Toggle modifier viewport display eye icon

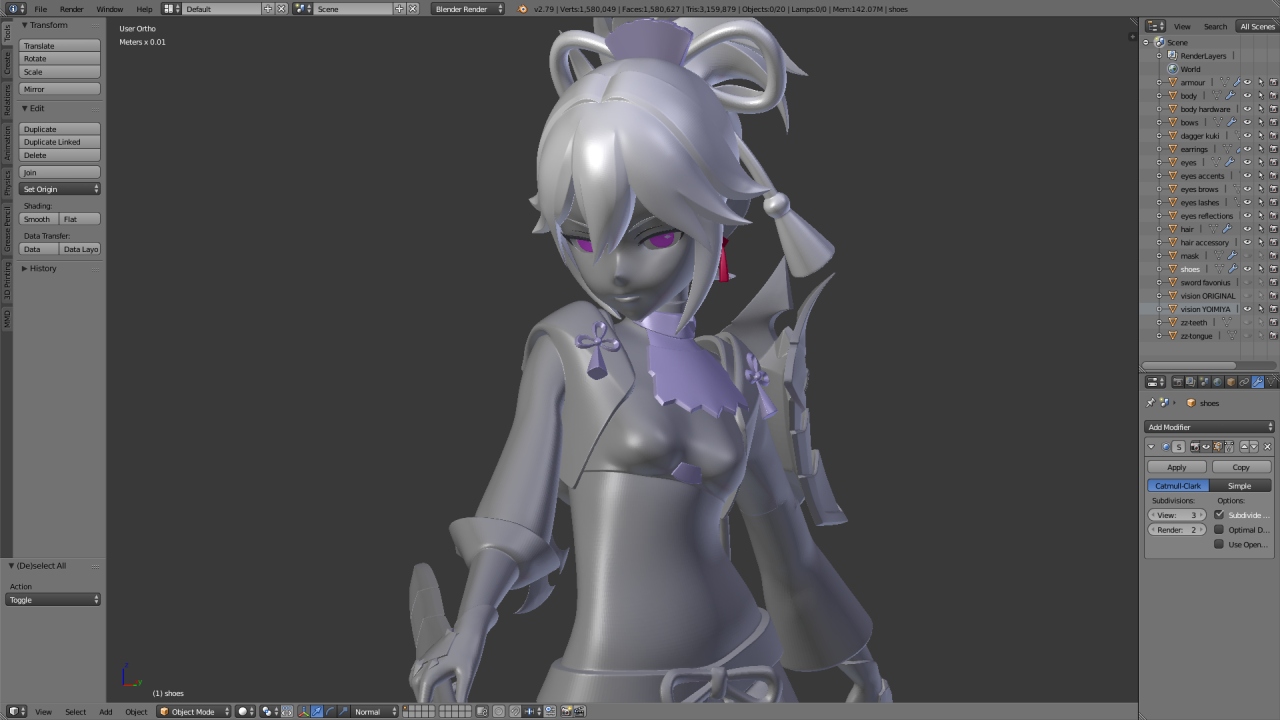coord(1206,446)
